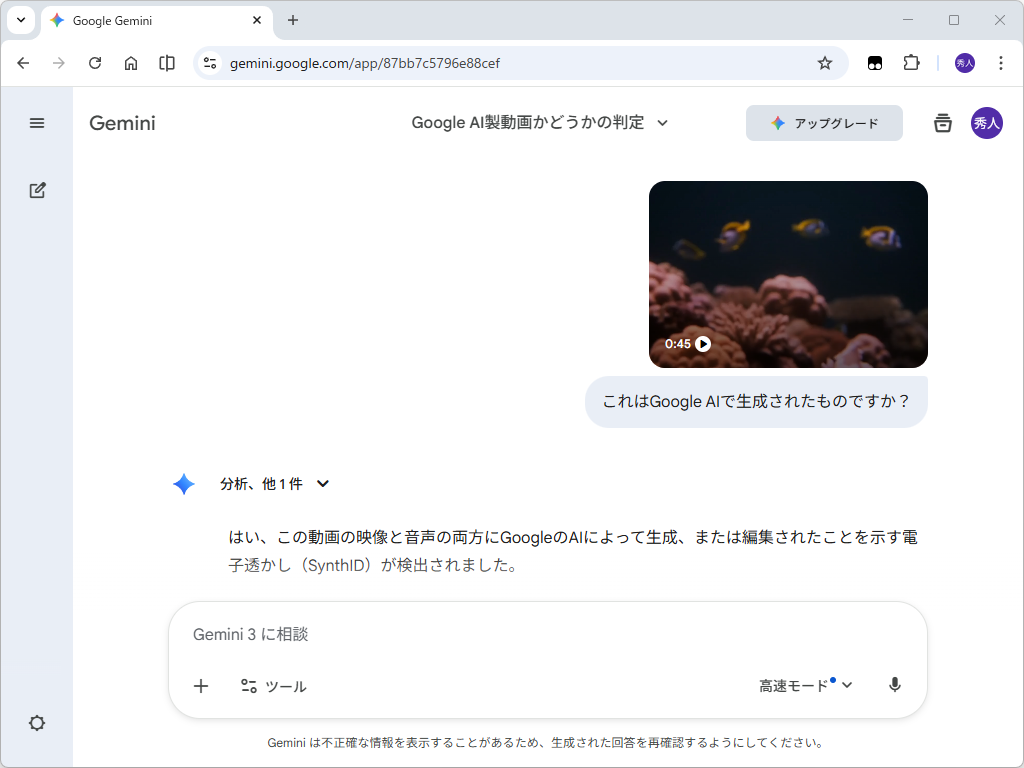Click the 秀人 profile avatar in Gemini
Viewport: 1024px width, 768px height.
coord(989,123)
